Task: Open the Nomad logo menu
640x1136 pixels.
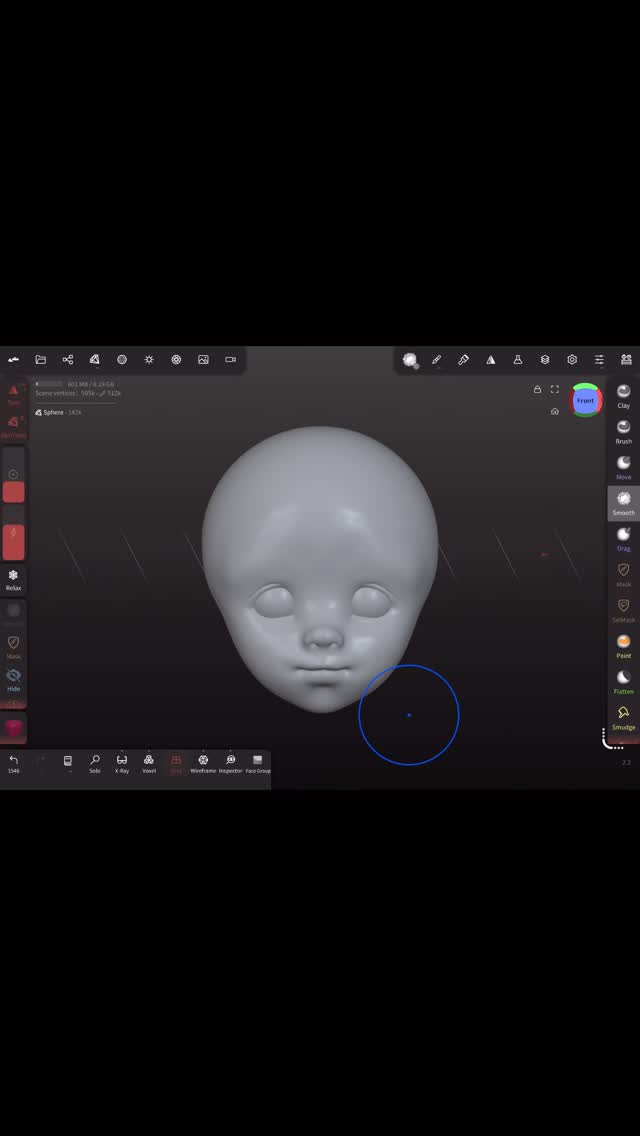Action: (13, 359)
